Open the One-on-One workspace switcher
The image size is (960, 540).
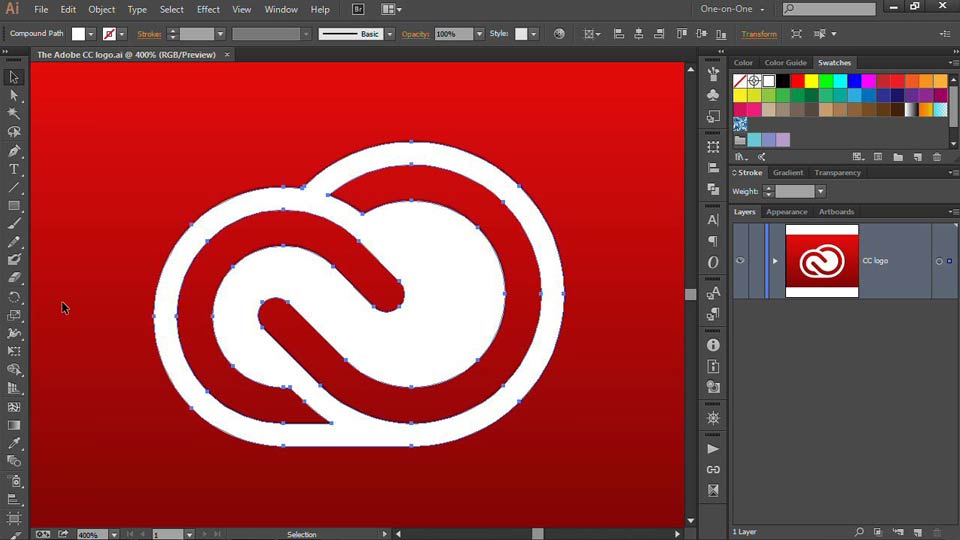(732, 9)
